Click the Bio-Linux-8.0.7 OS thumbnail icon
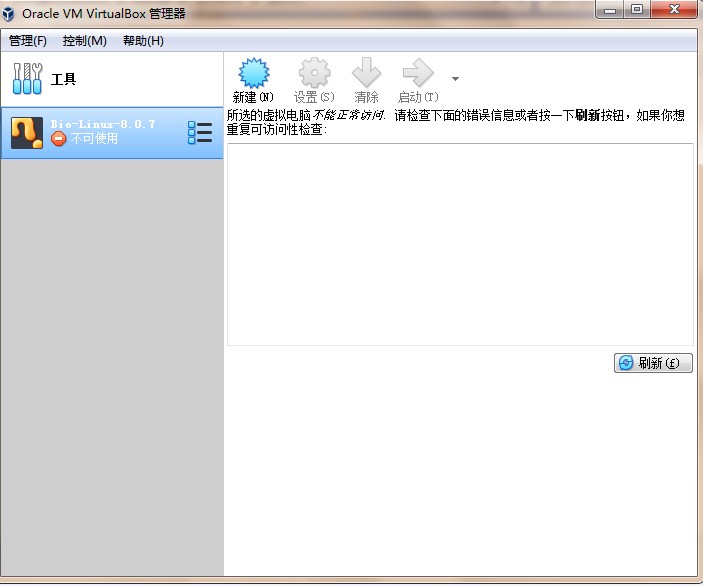Screen dimensions: 703x586 [27, 133]
